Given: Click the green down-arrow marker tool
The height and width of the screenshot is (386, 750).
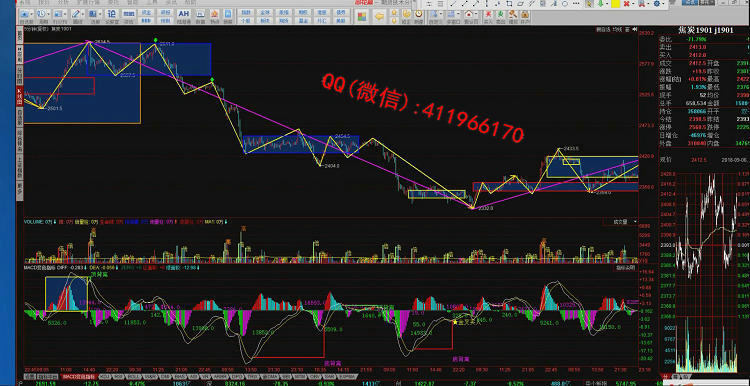Looking at the screenshot, I should (x=600, y=4).
